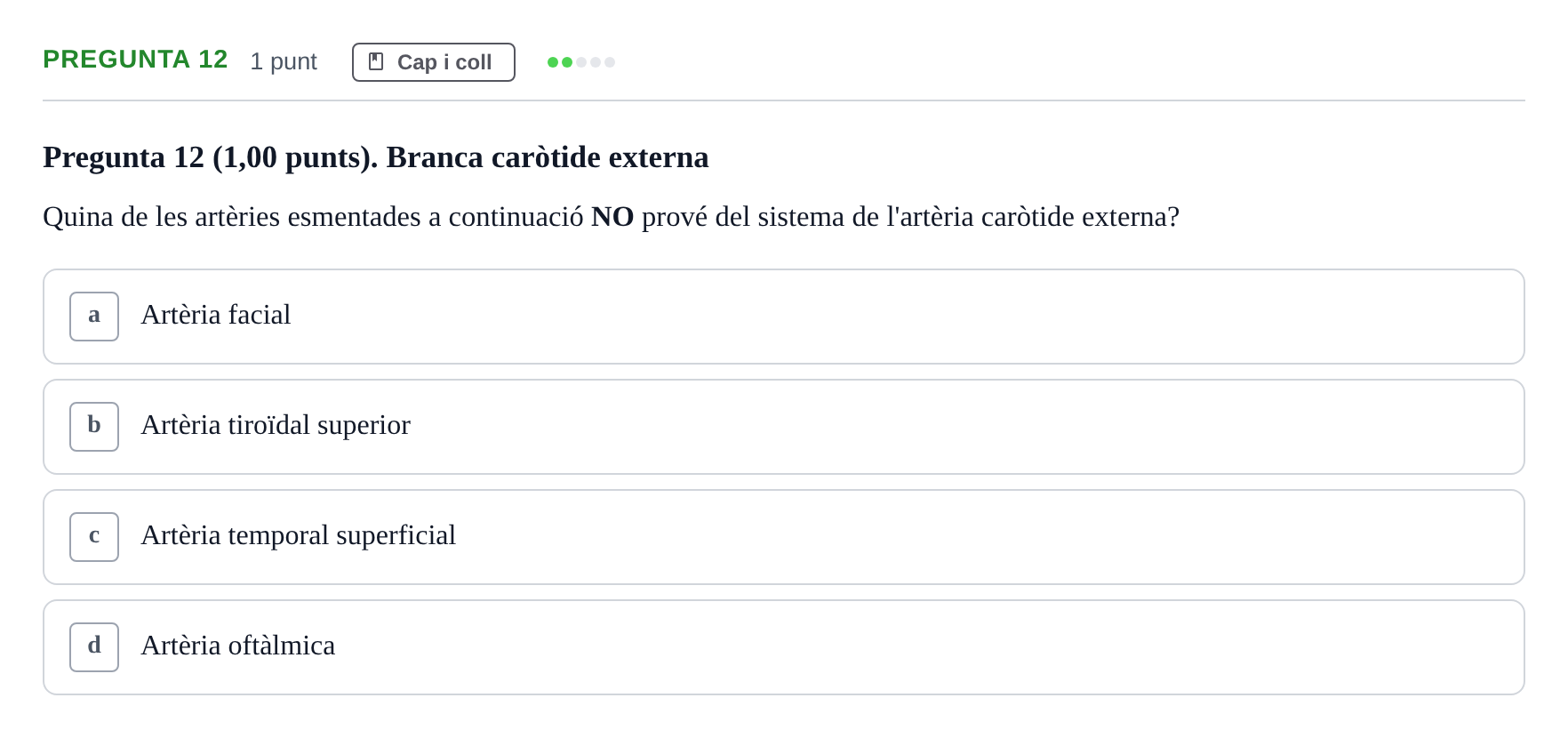The width and height of the screenshot is (1568, 738).
Task: Choose answer Artèria facial
Action: point(784,317)
